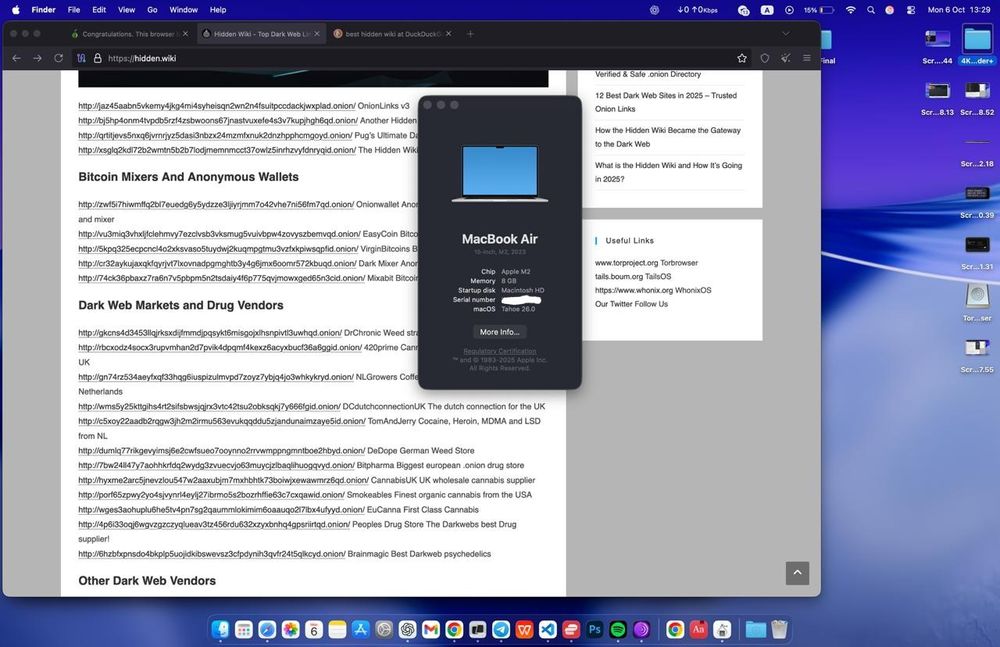
Task: Open the Apple menu
Action: pyautogui.click(x=16, y=10)
